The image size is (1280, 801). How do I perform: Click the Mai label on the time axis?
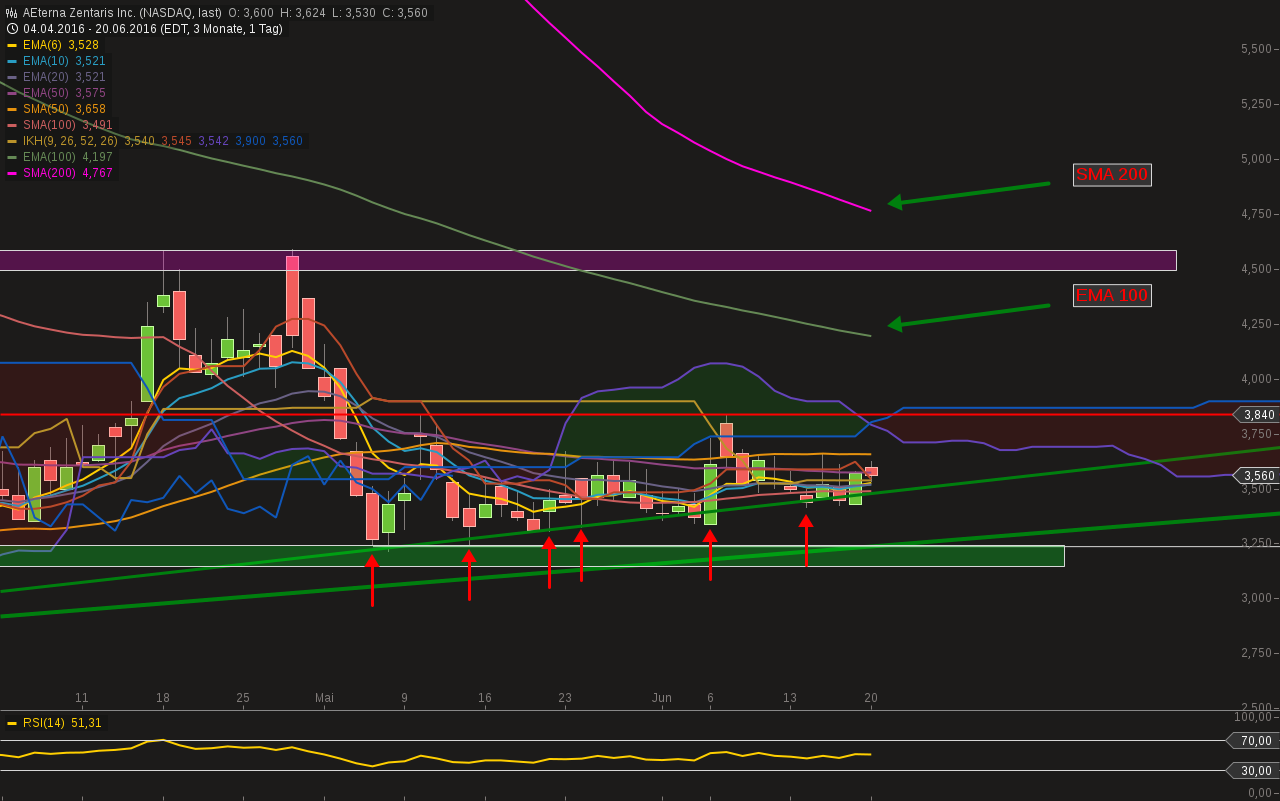click(324, 698)
